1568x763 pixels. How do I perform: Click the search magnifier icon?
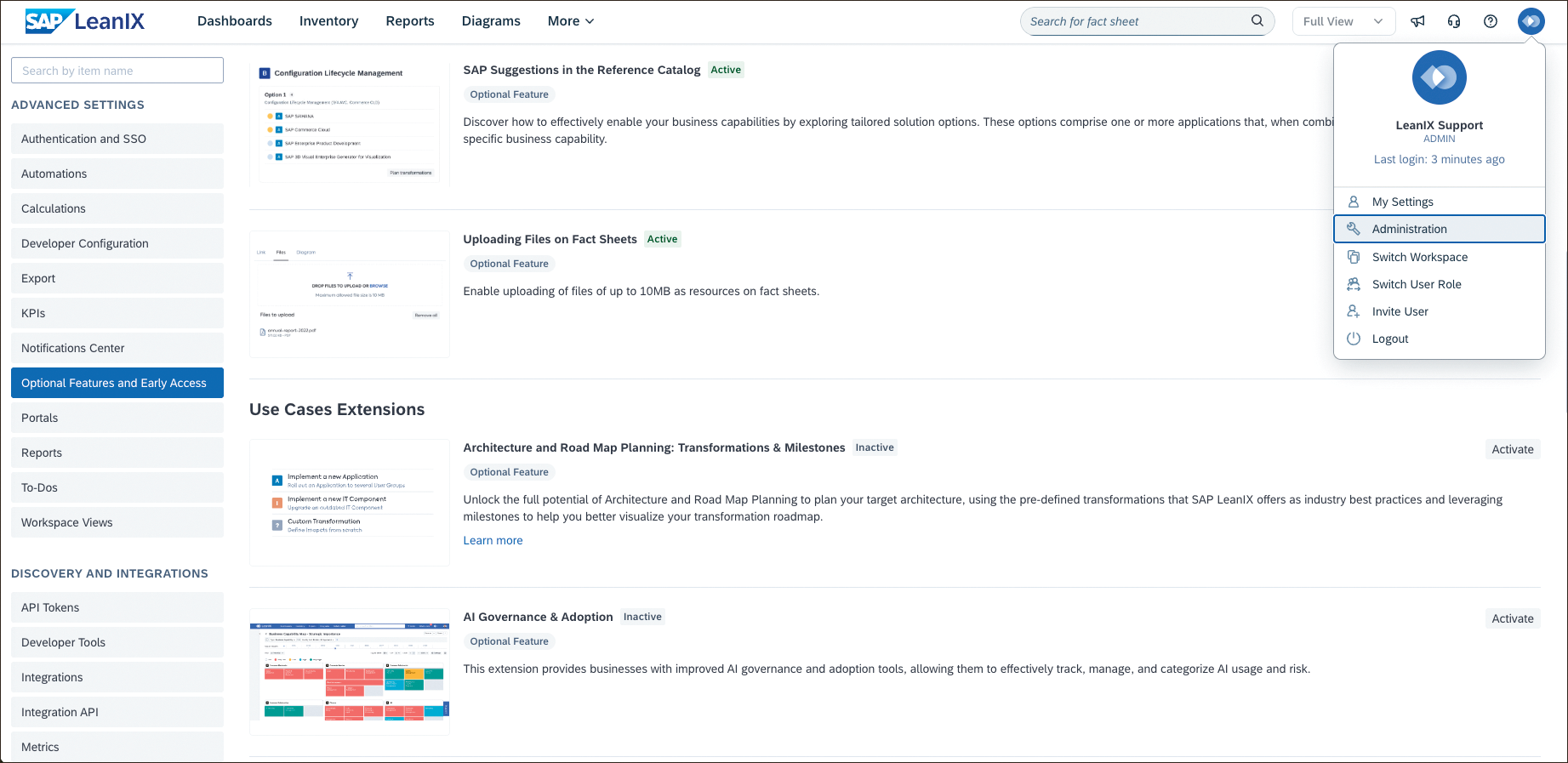(x=1257, y=21)
